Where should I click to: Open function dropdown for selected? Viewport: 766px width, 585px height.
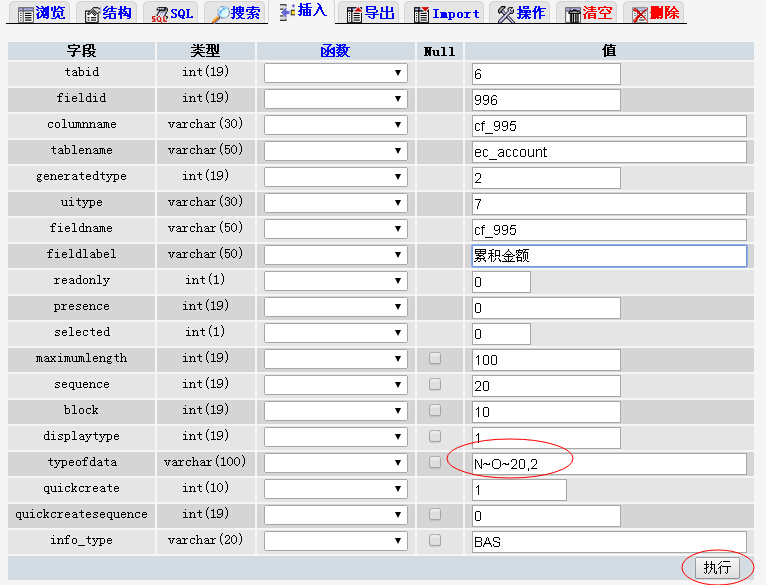click(336, 332)
